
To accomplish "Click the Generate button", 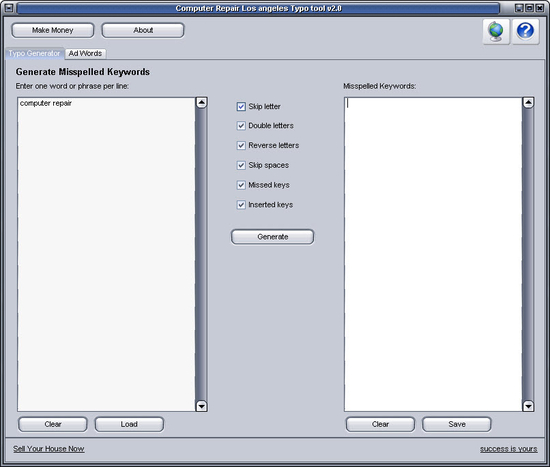I will 273,237.
